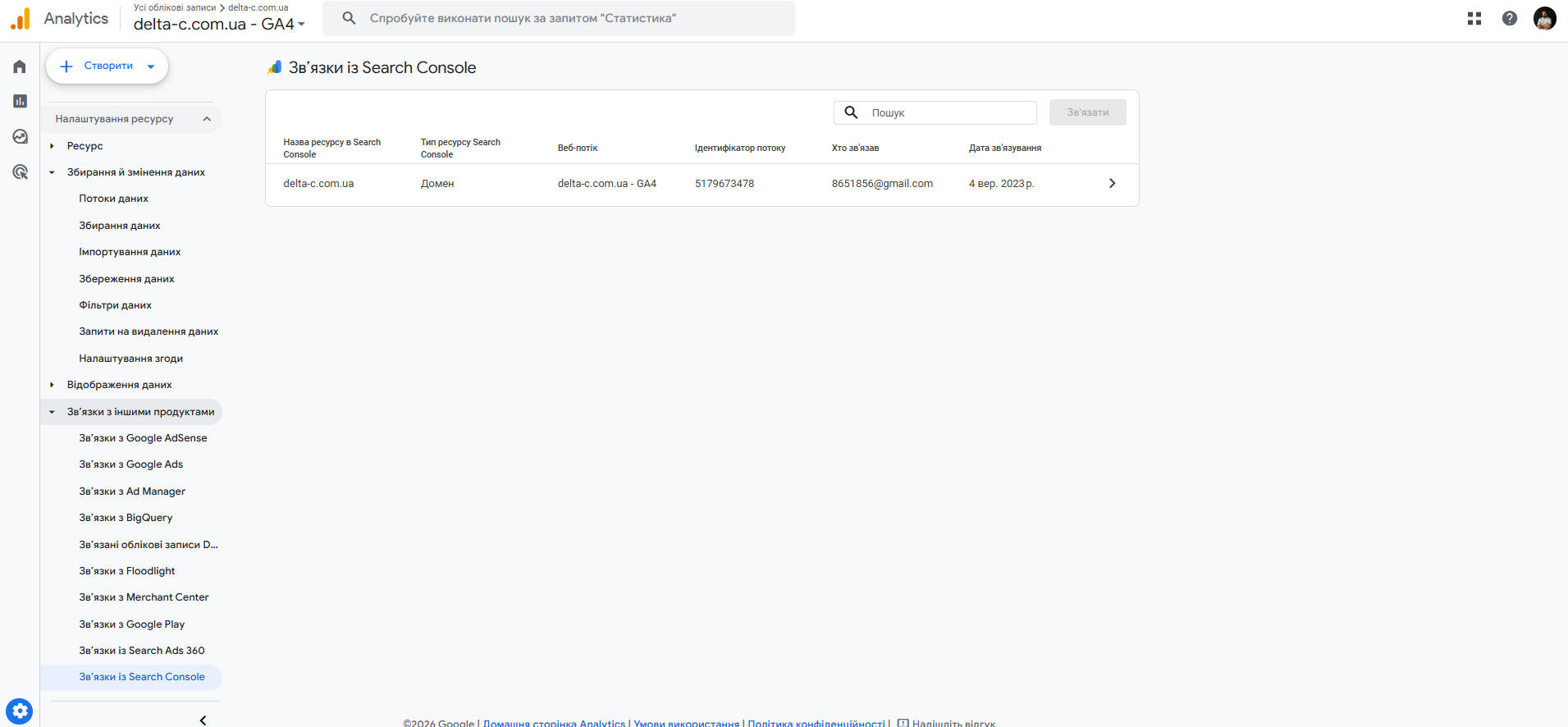Open Політика конфіденційності footer link
1568x727 pixels.
click(816, 724)
